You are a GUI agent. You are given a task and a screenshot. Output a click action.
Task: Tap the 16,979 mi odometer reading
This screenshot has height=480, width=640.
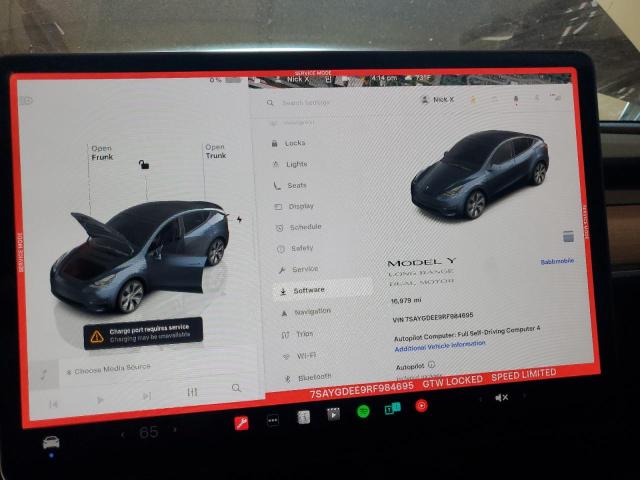pos(406,300)
